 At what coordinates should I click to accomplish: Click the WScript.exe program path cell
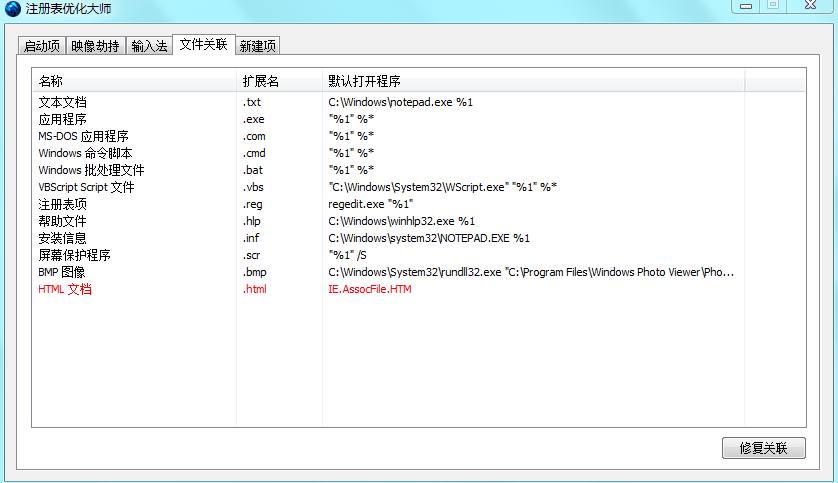443,187
